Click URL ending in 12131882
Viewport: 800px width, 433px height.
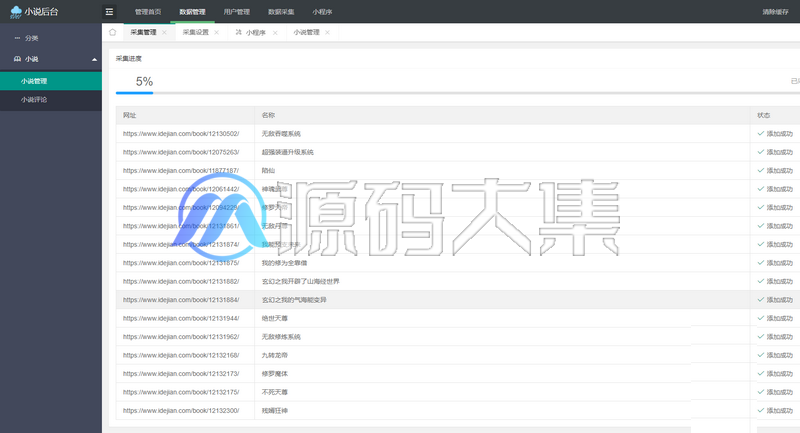(181, 281)
